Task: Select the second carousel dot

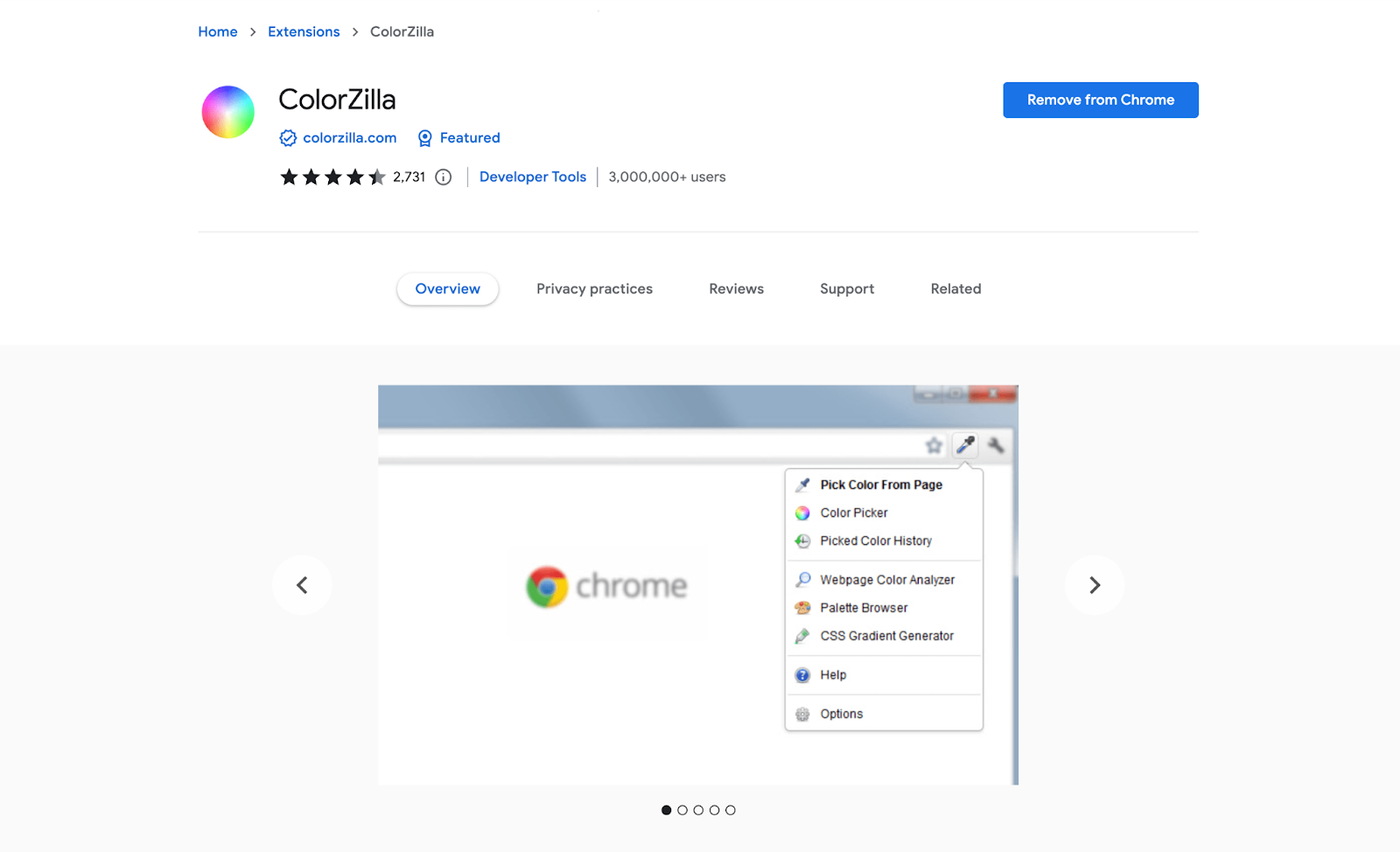Action: pos(682,810)
